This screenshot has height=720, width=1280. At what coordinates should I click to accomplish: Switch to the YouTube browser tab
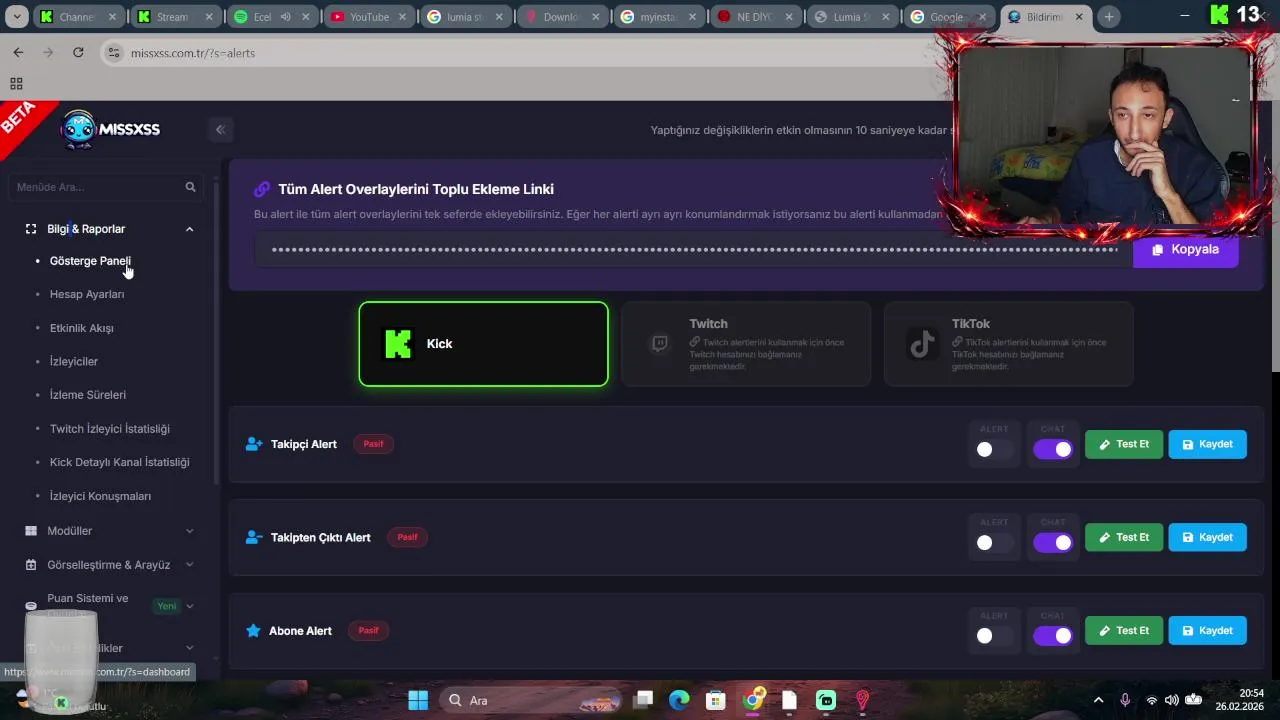pos(368,17)
